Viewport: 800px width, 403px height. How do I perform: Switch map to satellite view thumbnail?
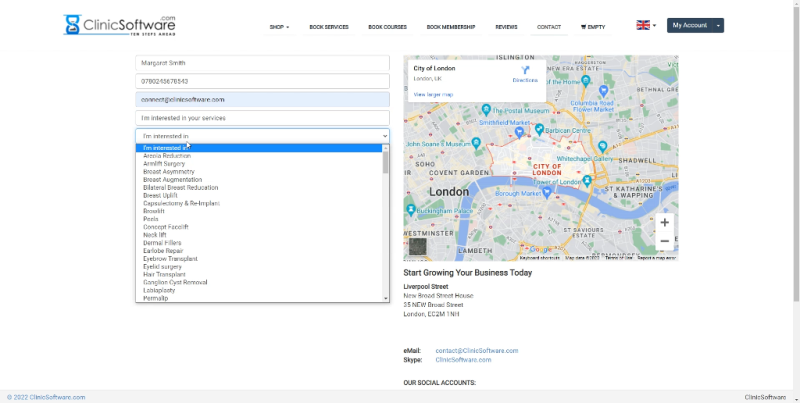pyautogui.click(x=417, y=246)
